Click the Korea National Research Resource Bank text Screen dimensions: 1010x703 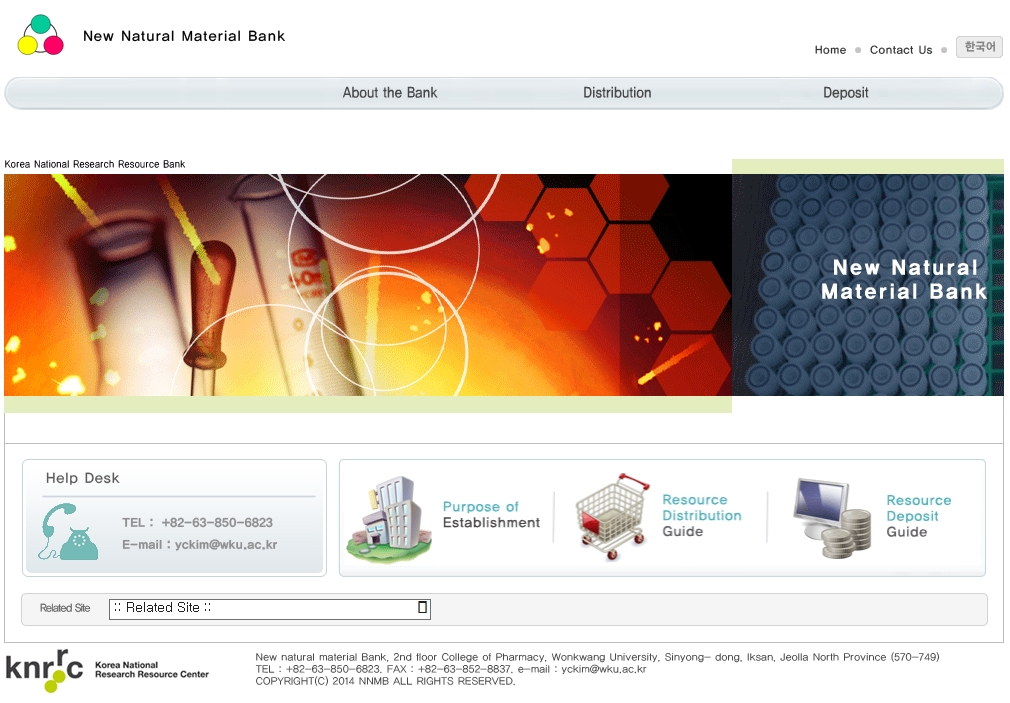point(95,164)
